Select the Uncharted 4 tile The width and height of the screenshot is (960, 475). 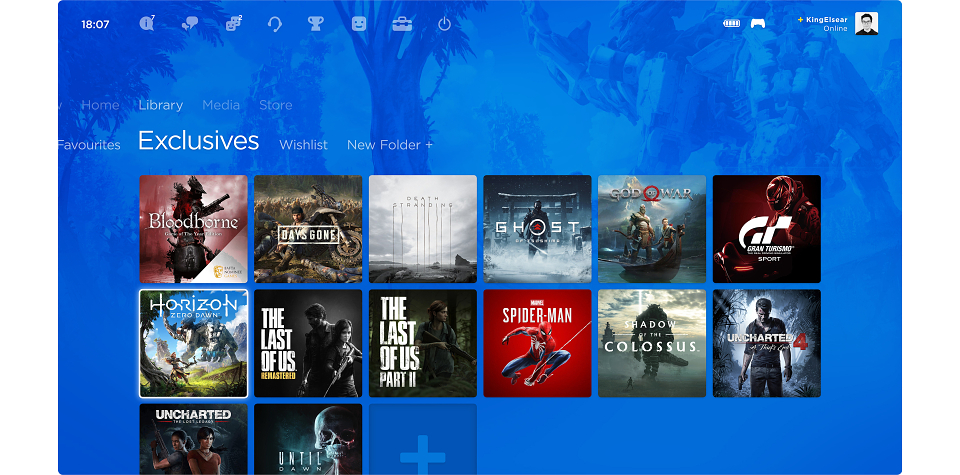pos(767,343)
